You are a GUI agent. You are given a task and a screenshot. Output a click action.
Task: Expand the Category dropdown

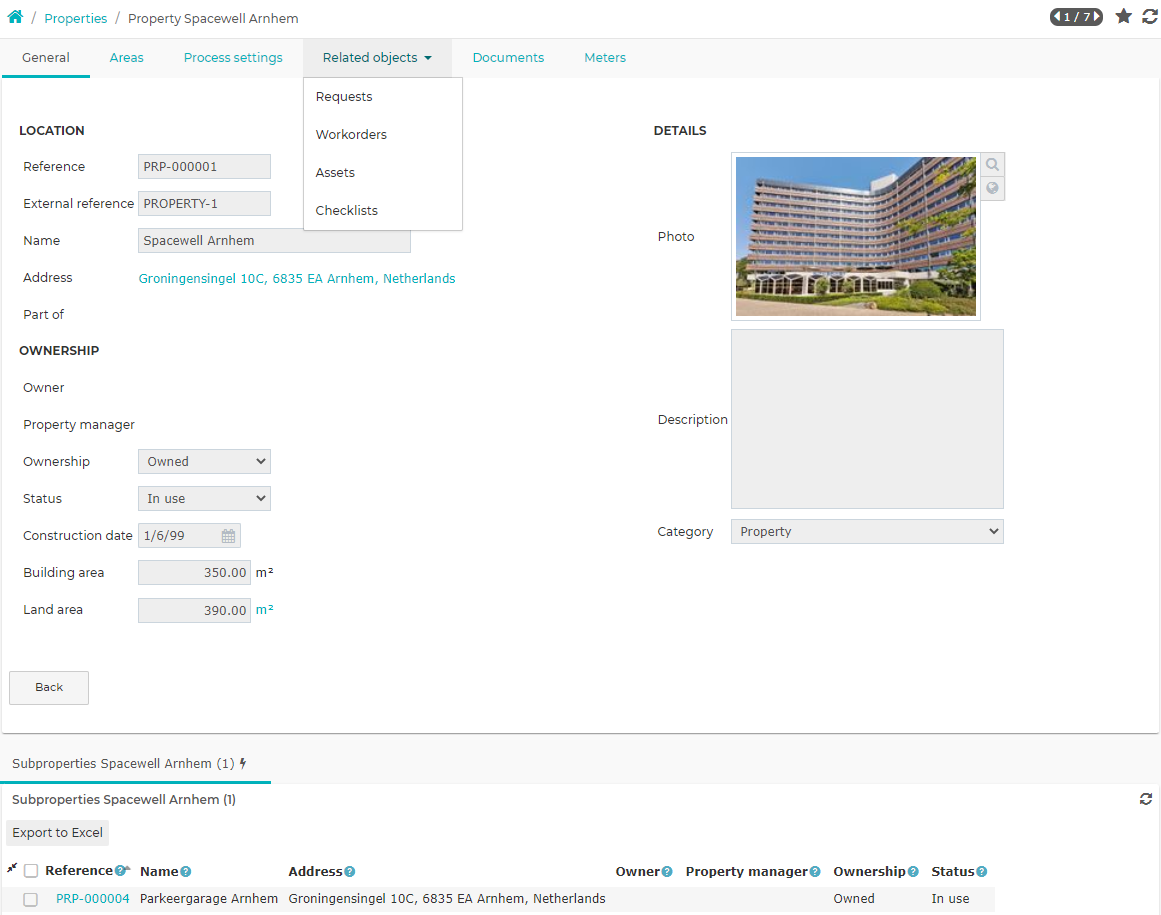coord(867,532)
